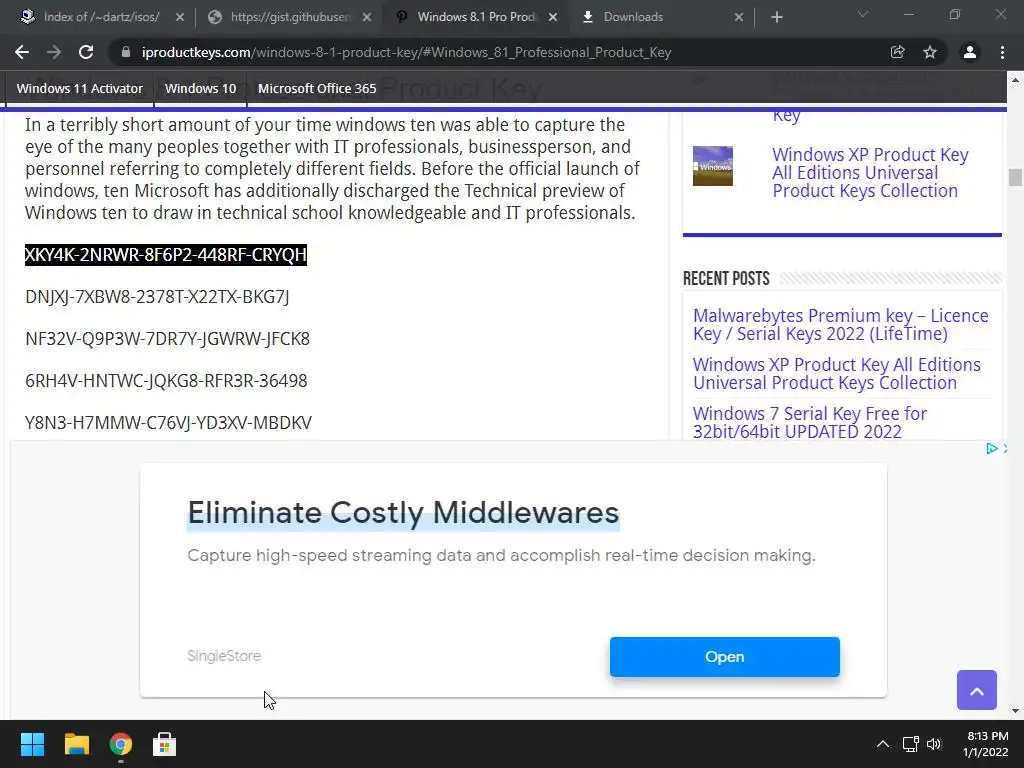Open Windows XP Product Key All Editions popular link
Image resolution: width=1024 pixels, height=768 pixels.
(870, 172)
